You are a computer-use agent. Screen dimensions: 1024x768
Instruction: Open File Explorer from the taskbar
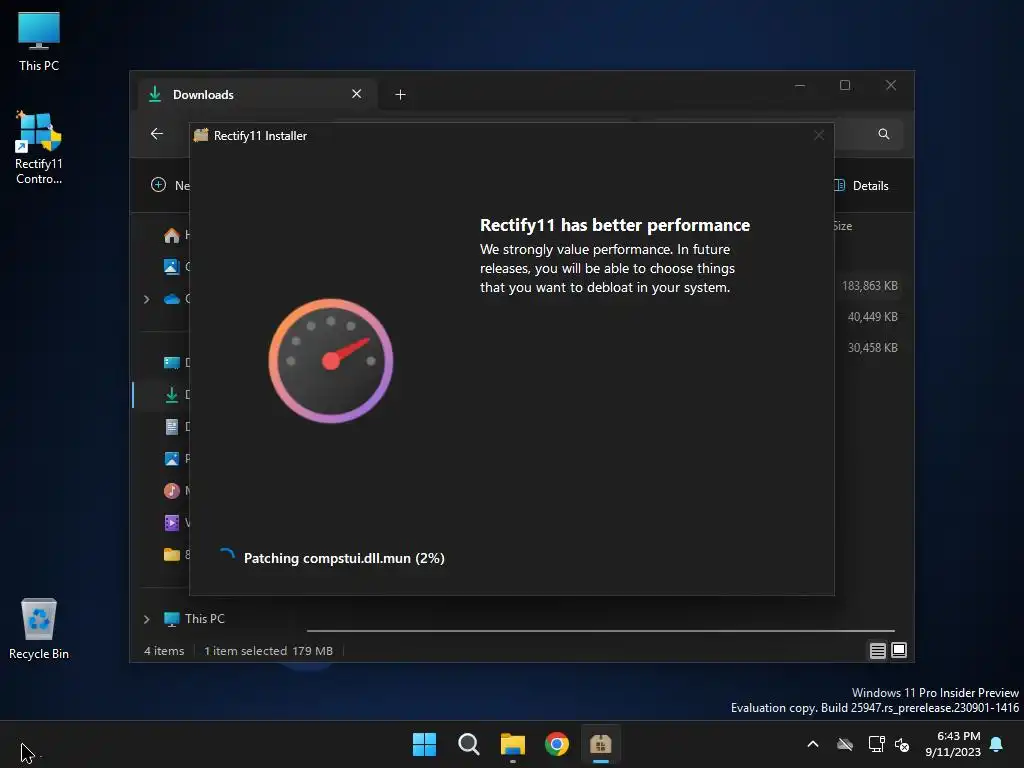513,744
